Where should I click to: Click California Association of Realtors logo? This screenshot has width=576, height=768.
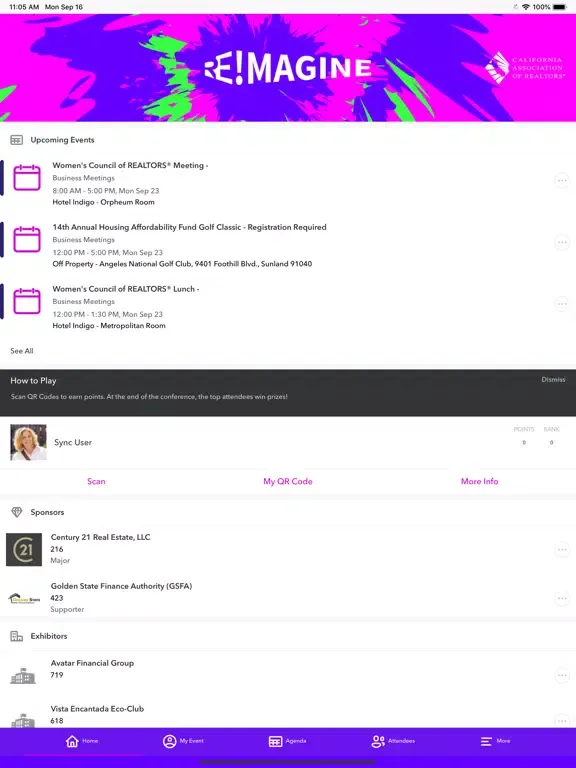pyautogui.click(x=525, y=68)
